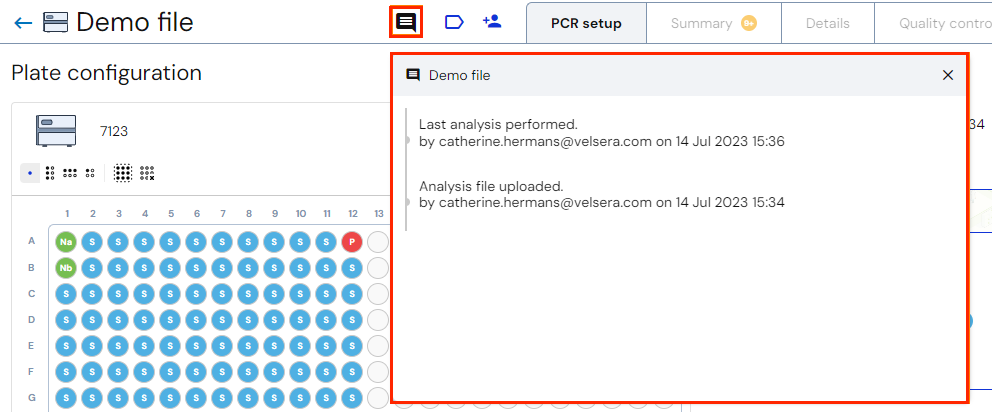Click the 'Plate configuration' heading
Image resolution: width=992 pixels, height=412 pixels.
[x=106, y=73]
